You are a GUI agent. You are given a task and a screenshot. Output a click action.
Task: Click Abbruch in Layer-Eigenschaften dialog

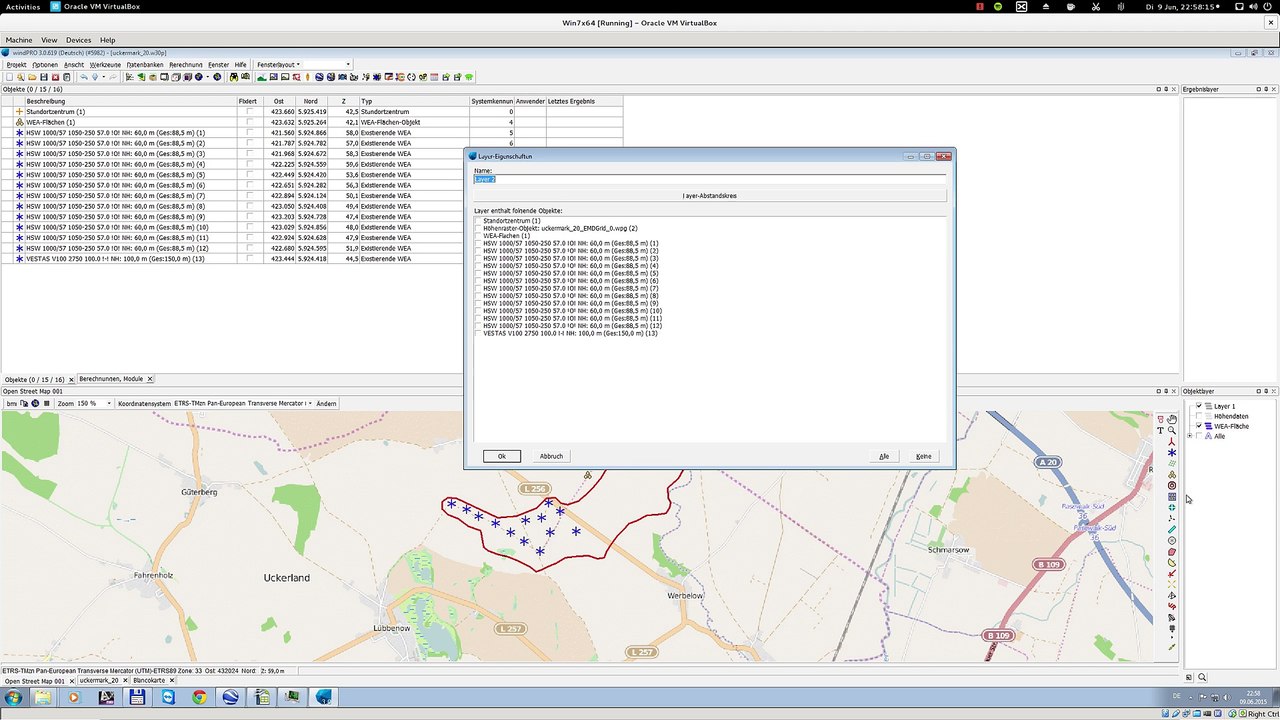[551, 456]
